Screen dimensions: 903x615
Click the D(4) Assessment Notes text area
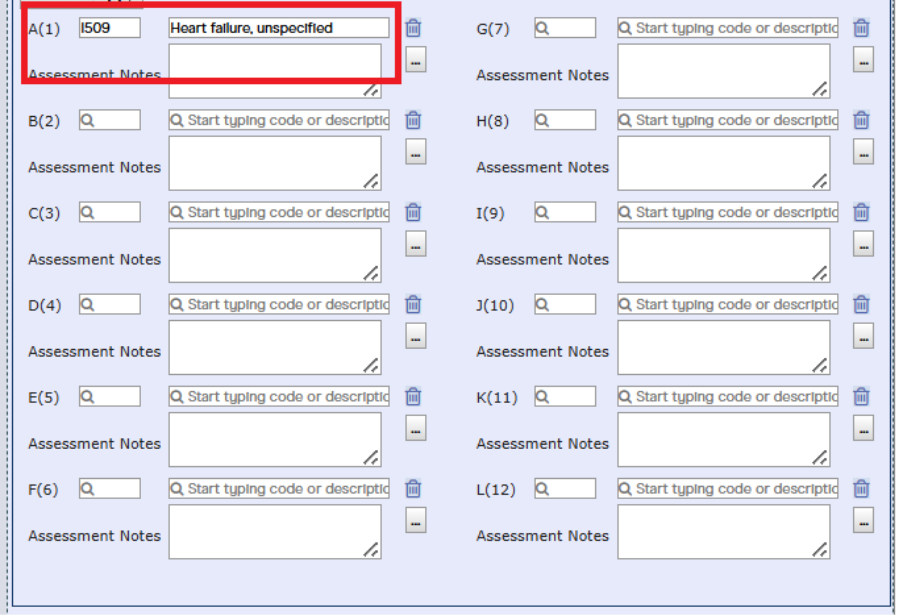tap(275, 347)
